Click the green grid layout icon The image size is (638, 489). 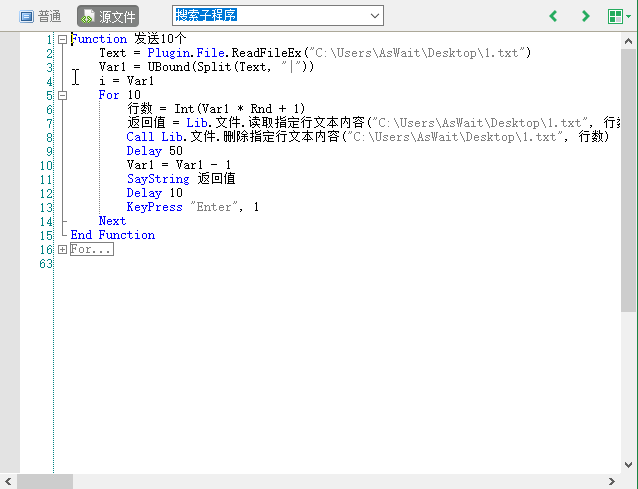pos(614,16)
